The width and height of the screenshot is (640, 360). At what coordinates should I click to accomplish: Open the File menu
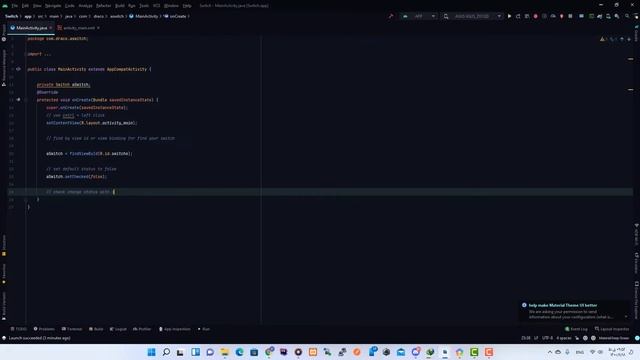click(x=15, y=6)
